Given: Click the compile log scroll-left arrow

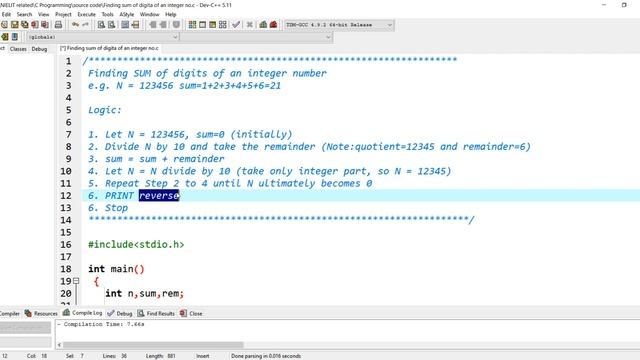Looking at the screenshot, I should click(59, 345).
